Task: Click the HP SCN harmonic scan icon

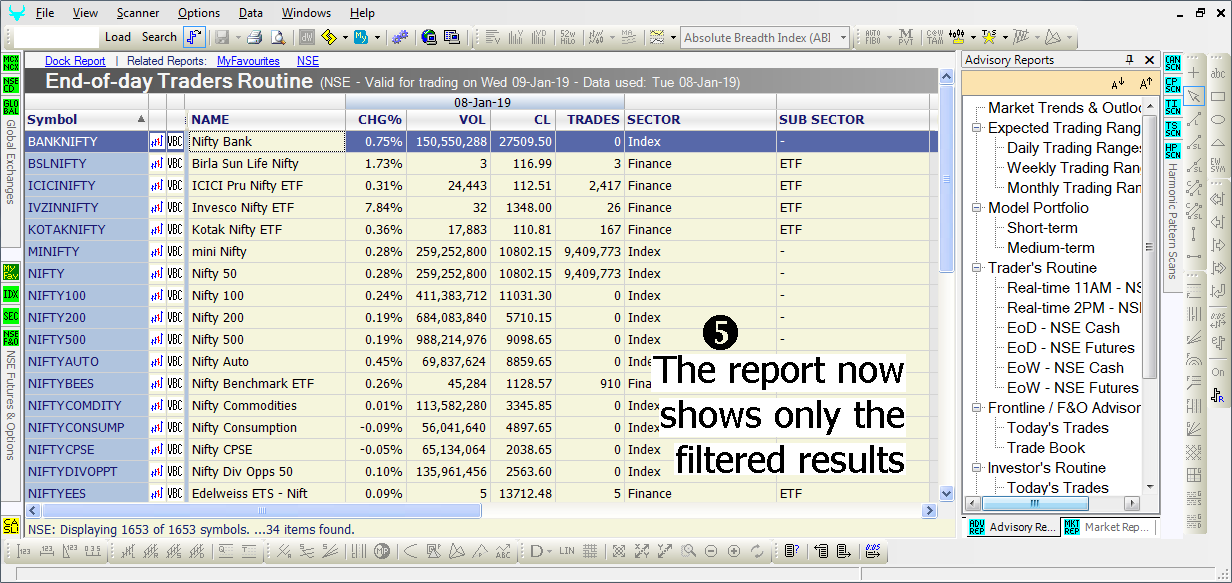Action: (1173, 150)
